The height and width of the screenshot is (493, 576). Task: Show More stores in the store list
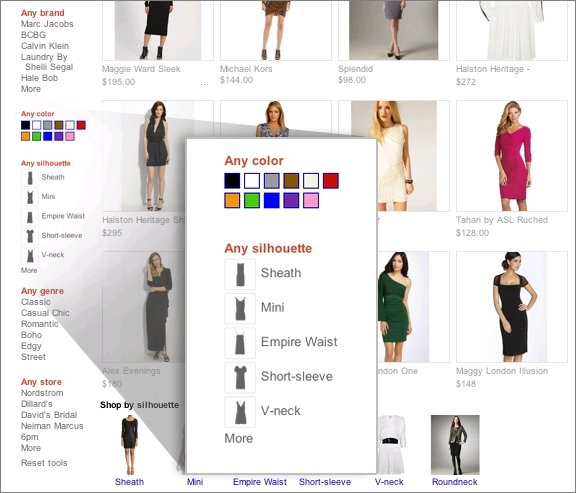[31, 448]
